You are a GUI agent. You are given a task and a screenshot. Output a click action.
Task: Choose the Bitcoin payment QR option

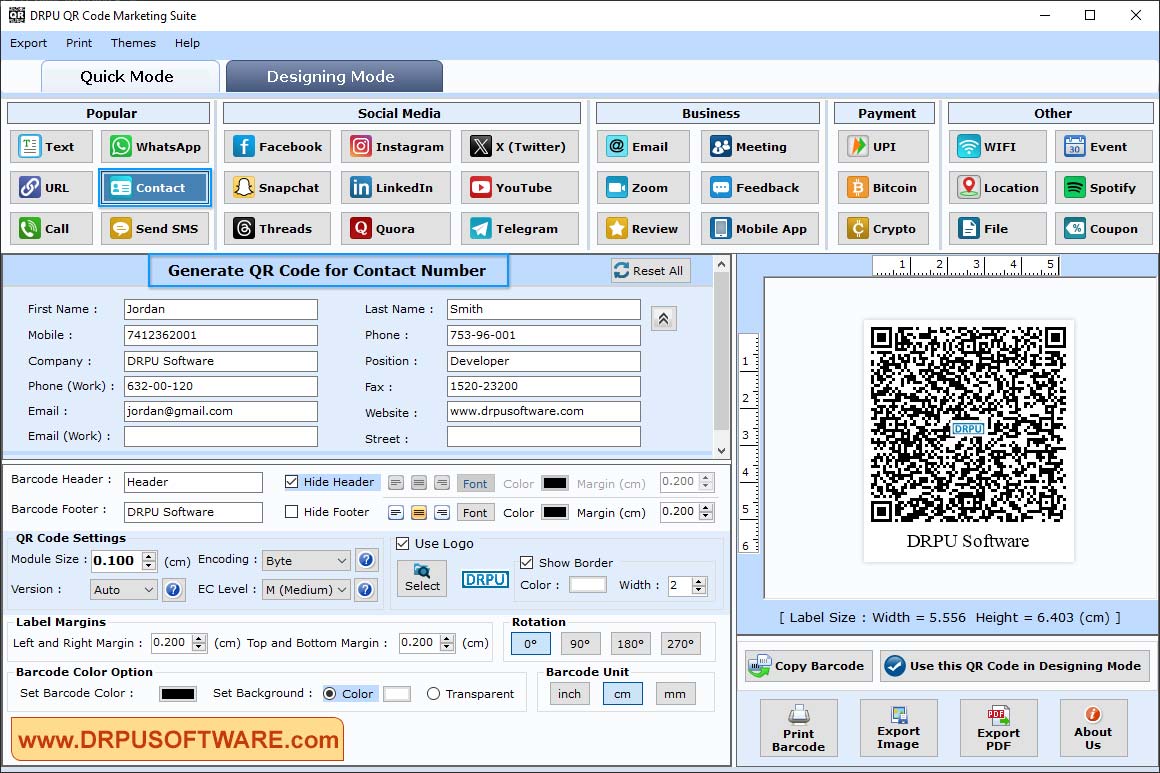[x=883, y=188]
